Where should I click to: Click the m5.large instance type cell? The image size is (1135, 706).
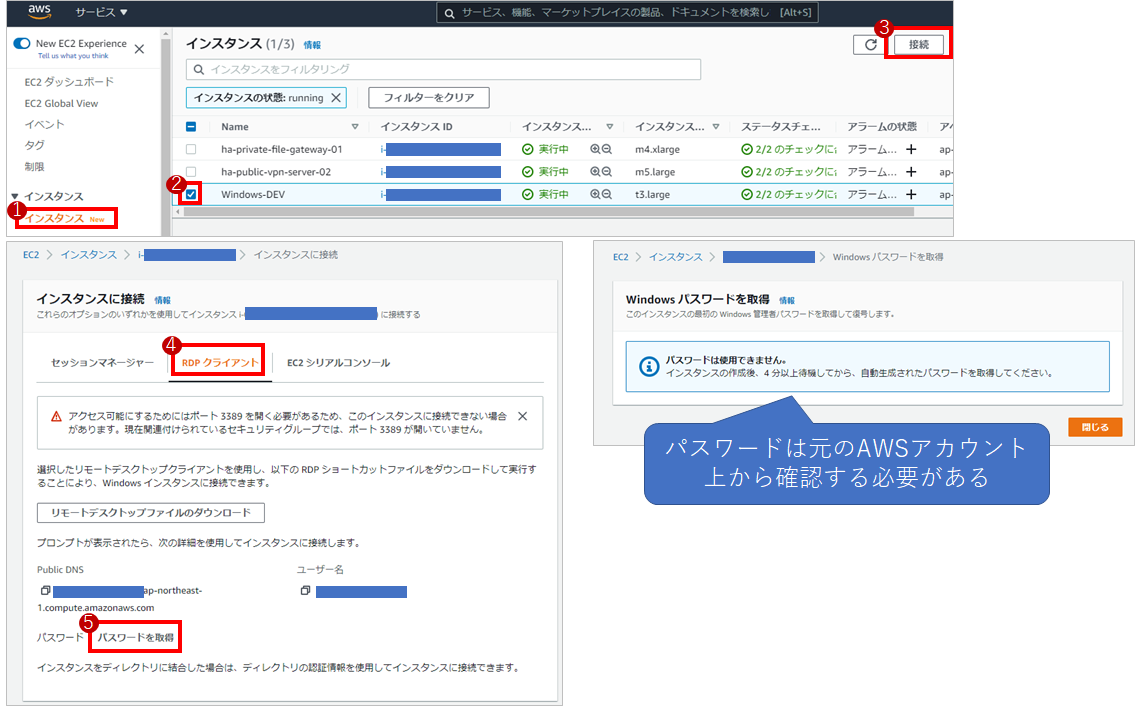click(655, 172)
